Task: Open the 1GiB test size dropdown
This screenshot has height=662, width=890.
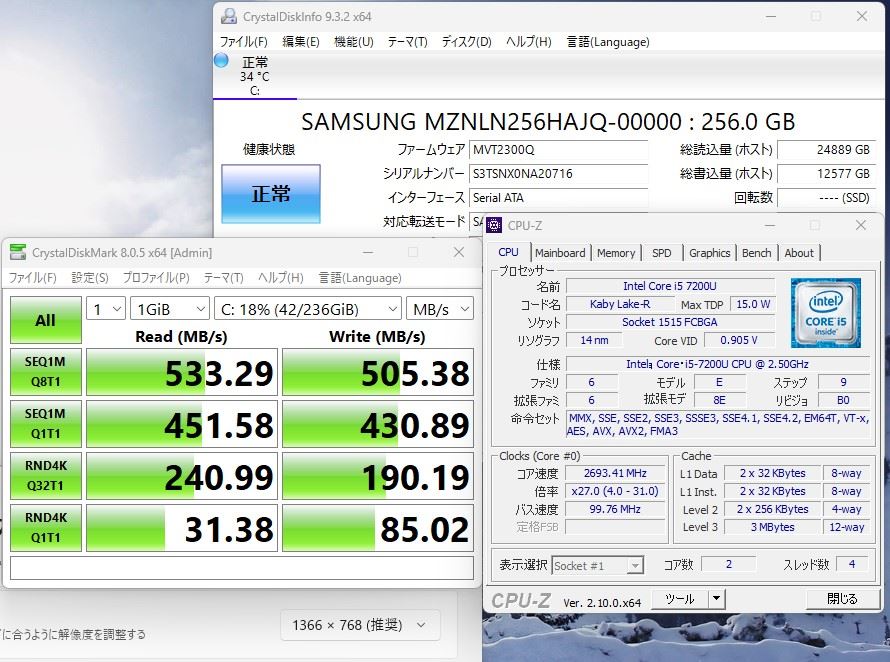Action: coord(170,309)
